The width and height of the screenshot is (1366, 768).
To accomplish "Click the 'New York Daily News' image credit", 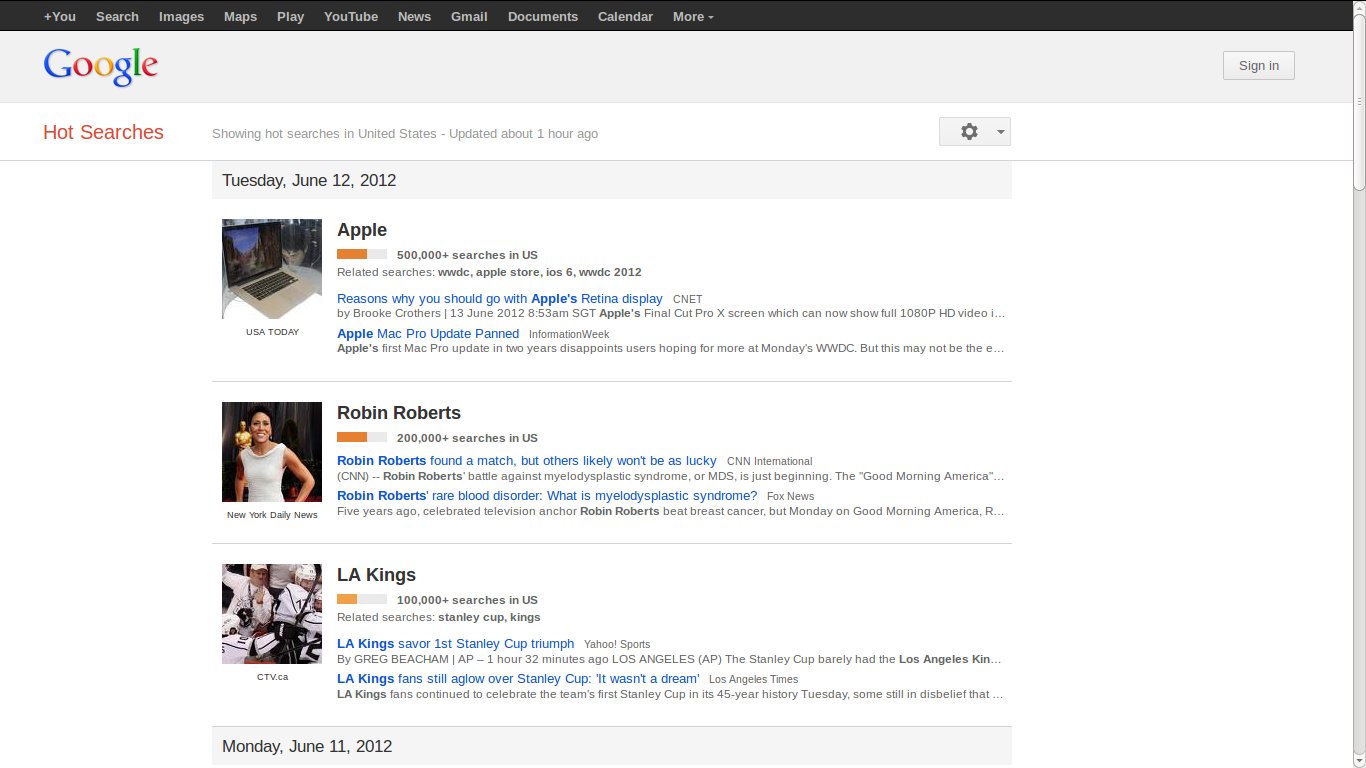I will pyautogui.click(x=272, y=515).
